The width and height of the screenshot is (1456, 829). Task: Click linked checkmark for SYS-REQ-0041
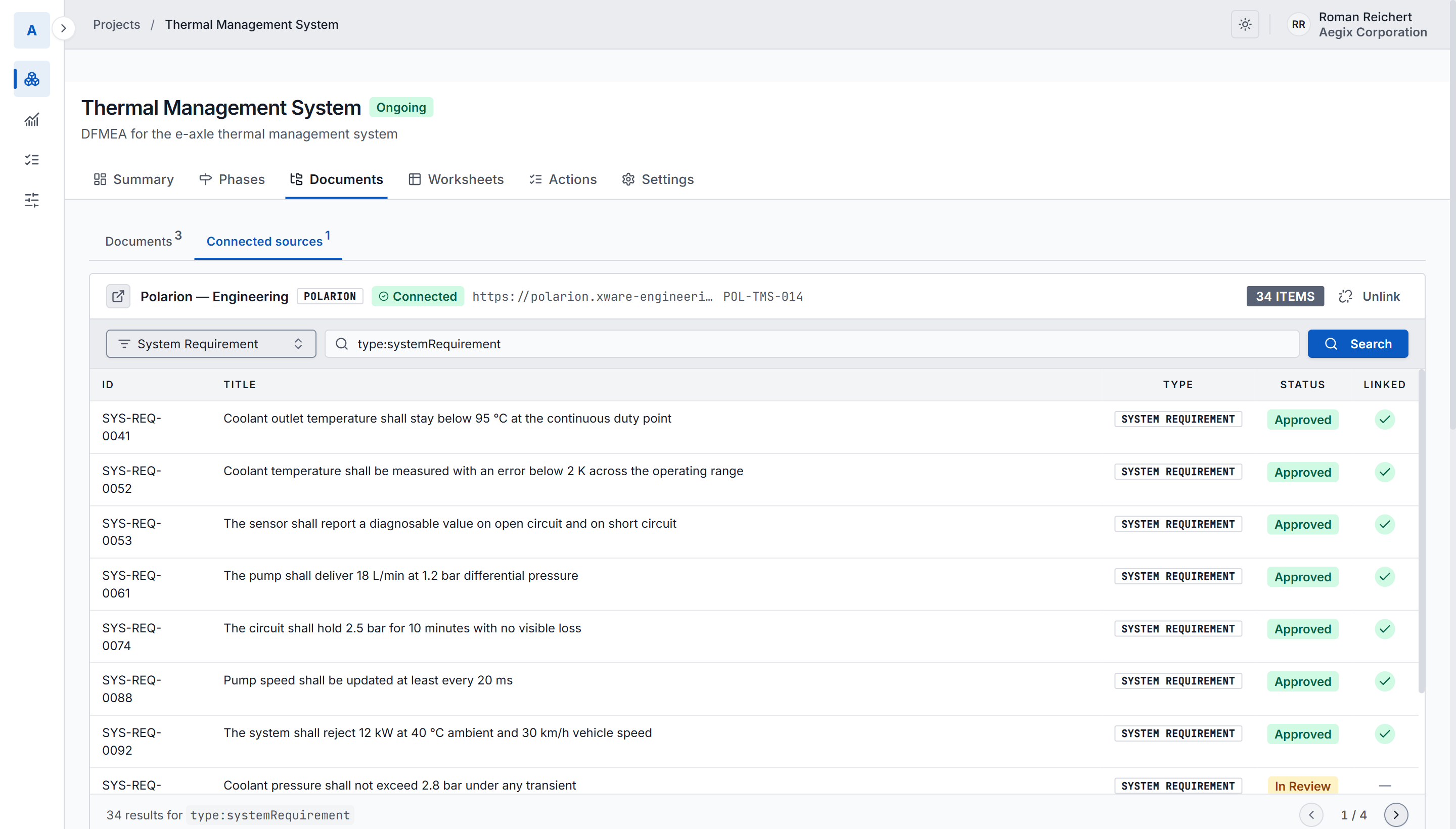point(1384,420)
